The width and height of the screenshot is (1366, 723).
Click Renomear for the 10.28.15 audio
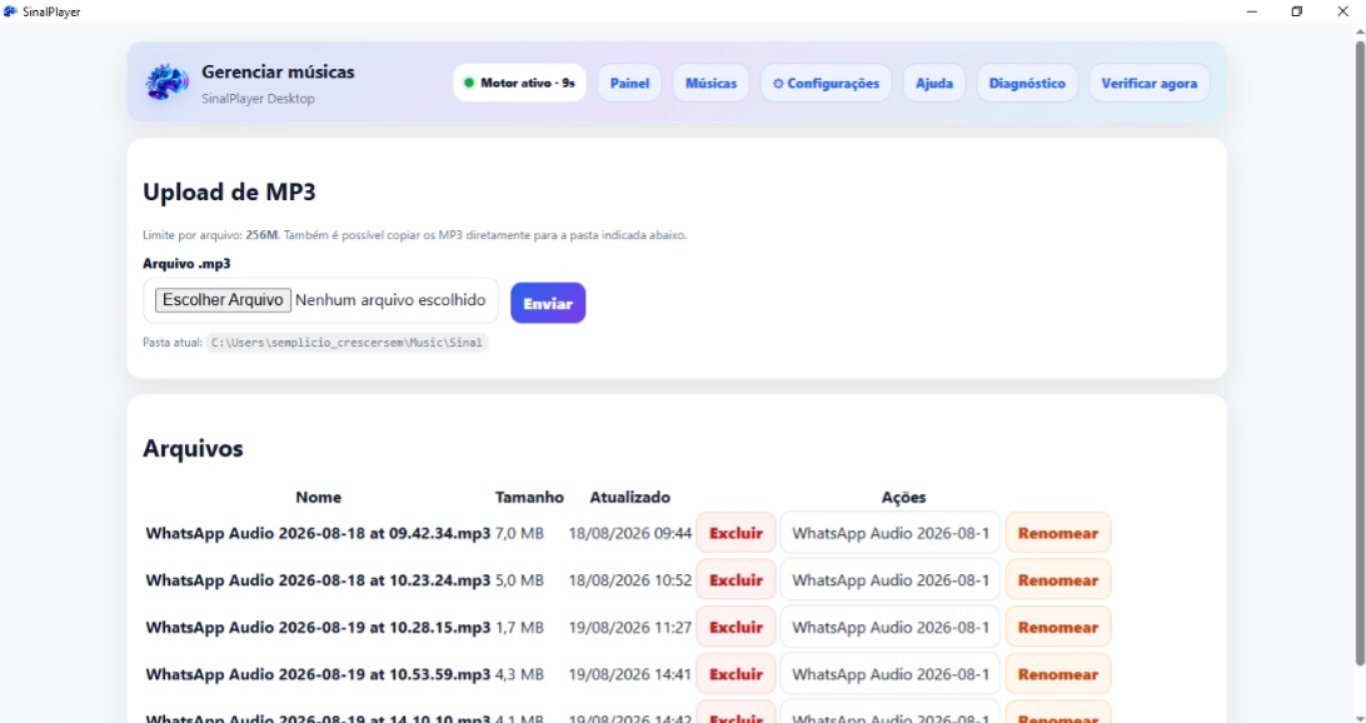click(1058, 627)
